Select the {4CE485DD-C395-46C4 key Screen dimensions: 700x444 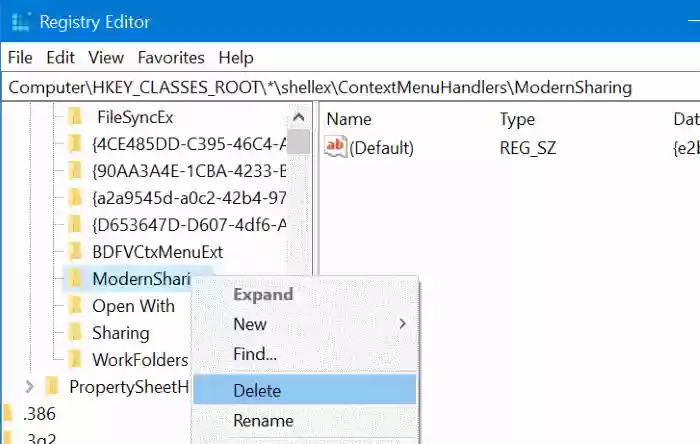pos(189,144)
